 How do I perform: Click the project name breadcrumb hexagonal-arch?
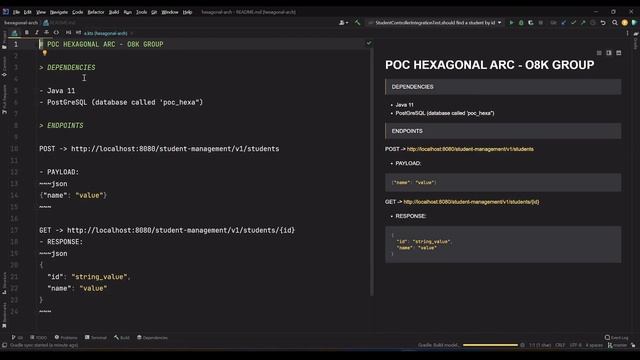(x=20, y=23)
